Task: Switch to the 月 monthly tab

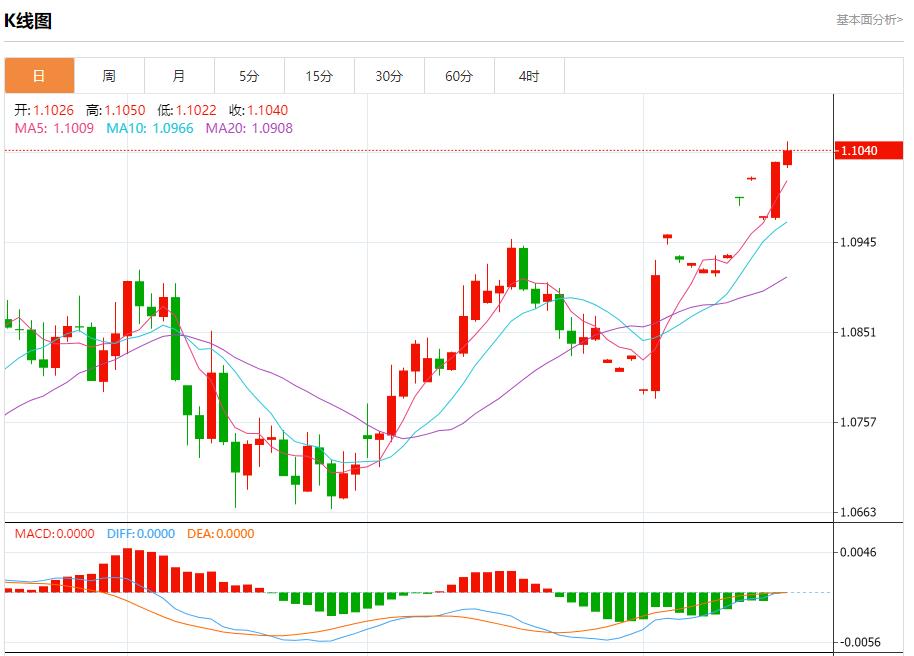Action: (x=179, y=76)
